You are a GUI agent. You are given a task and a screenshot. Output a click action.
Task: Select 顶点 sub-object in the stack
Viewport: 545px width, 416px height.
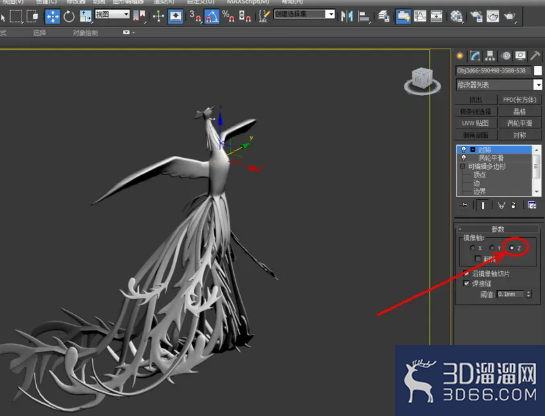[x=480, y=175]
